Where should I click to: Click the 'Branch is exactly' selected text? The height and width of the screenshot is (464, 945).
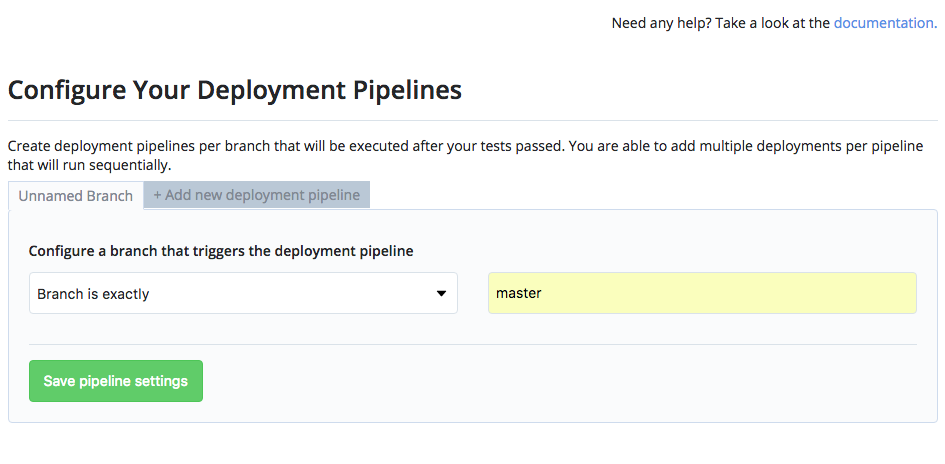tap(93, 294)
